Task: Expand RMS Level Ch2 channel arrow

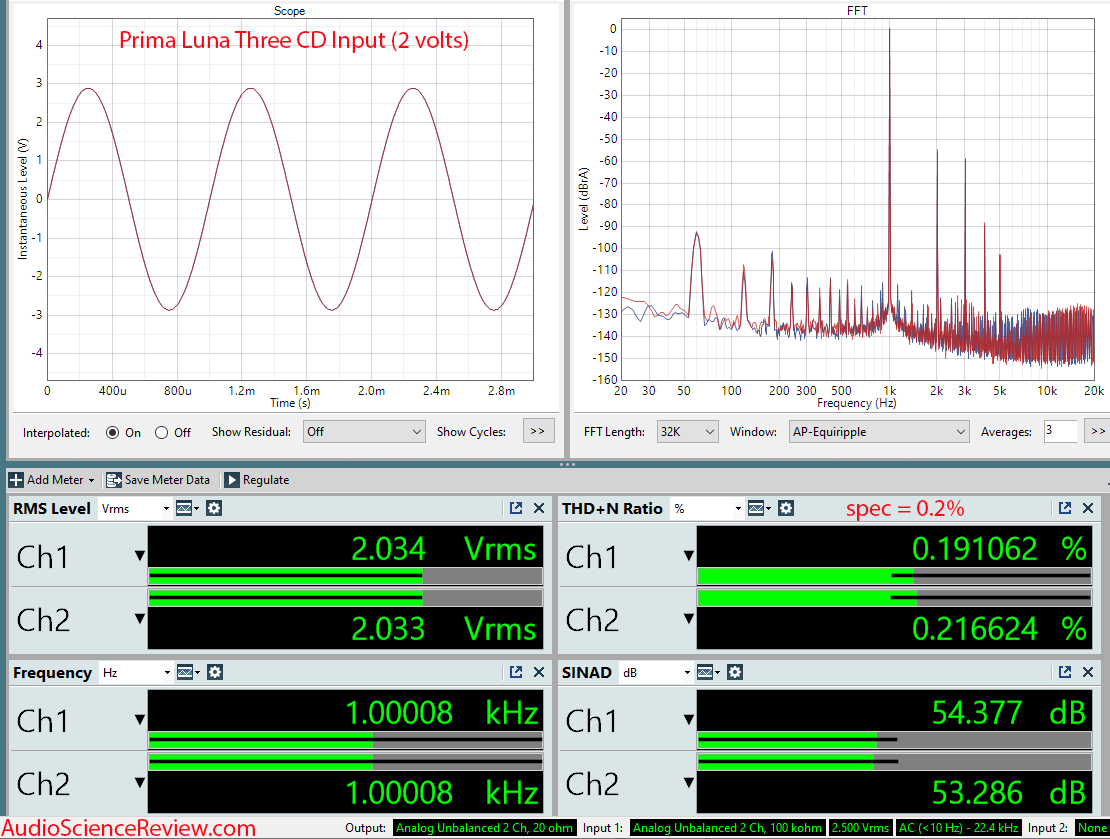Action: pos(139,619)
